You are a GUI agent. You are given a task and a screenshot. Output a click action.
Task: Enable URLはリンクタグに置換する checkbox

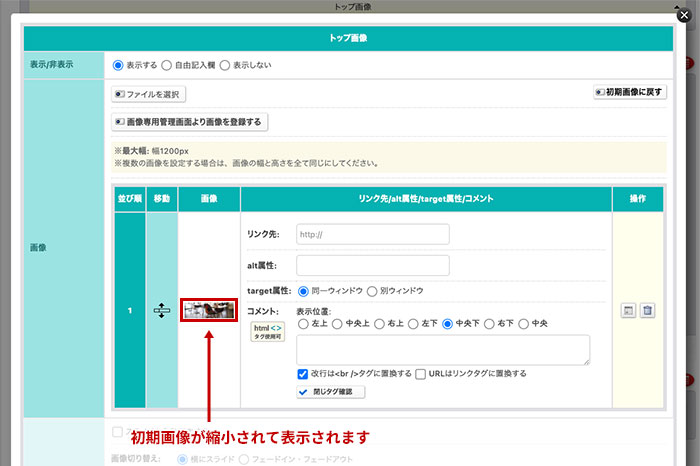(x=421, y=373)
